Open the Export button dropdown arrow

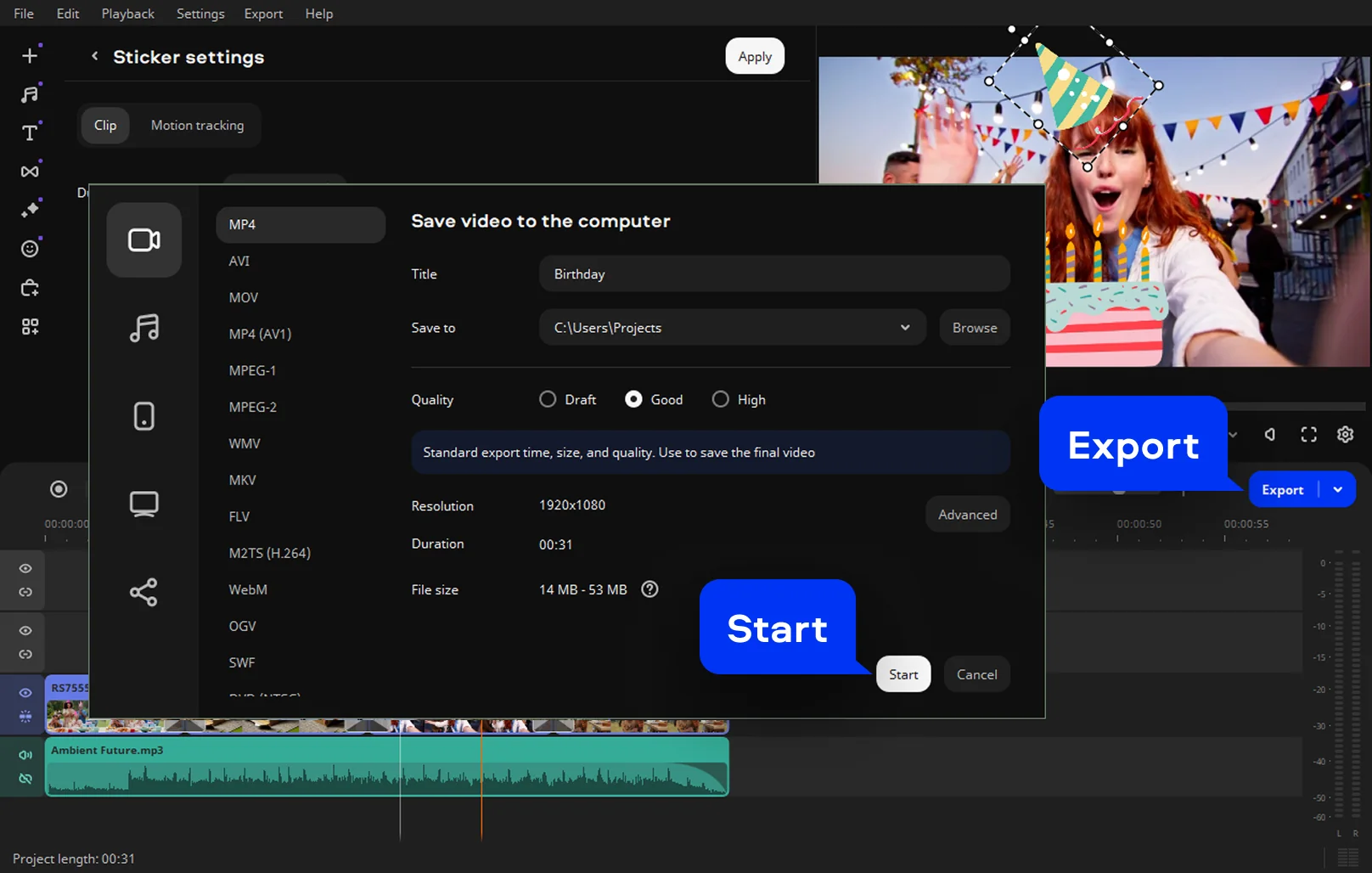[1338, 490]
